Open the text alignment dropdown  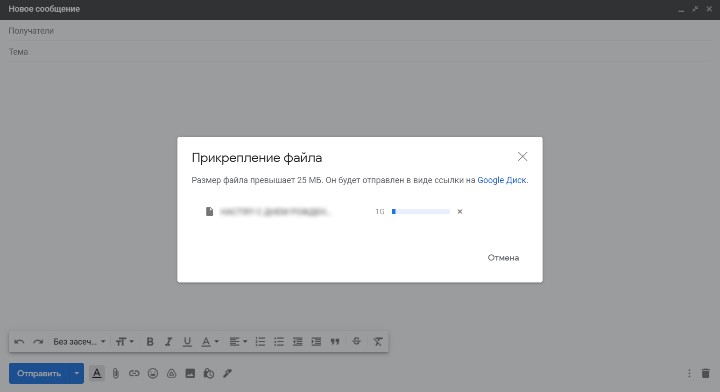pyautogui.click(x=238, y=342)
